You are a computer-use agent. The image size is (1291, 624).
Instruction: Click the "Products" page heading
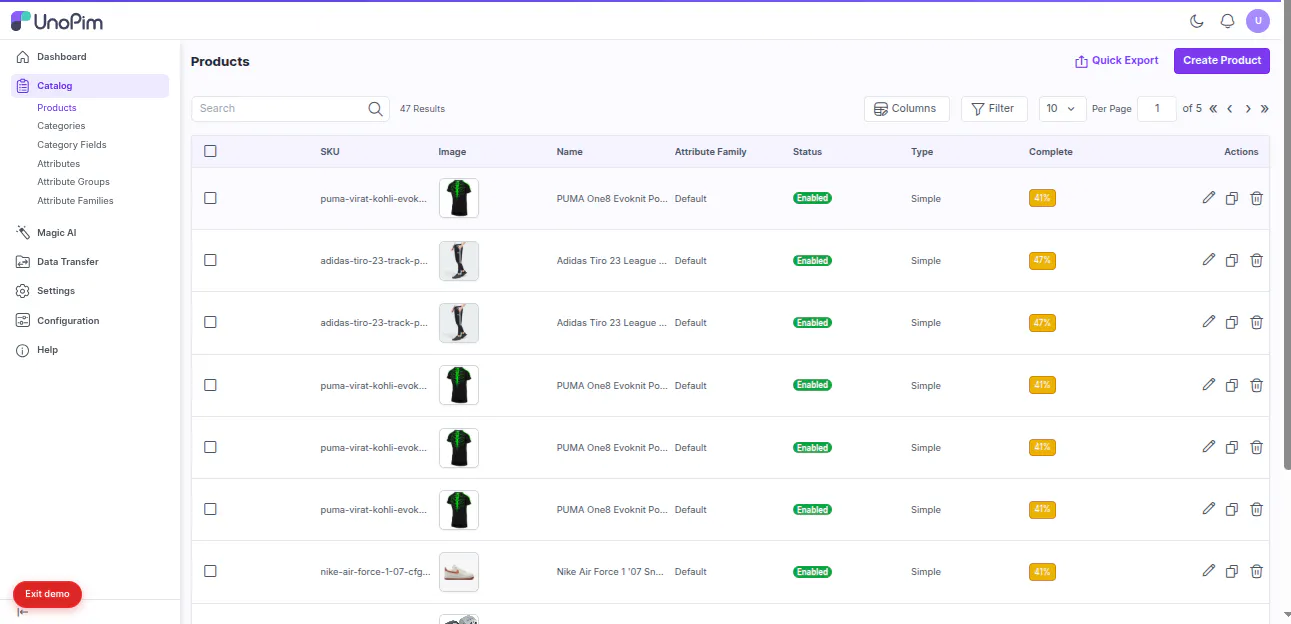coord(220,61)
